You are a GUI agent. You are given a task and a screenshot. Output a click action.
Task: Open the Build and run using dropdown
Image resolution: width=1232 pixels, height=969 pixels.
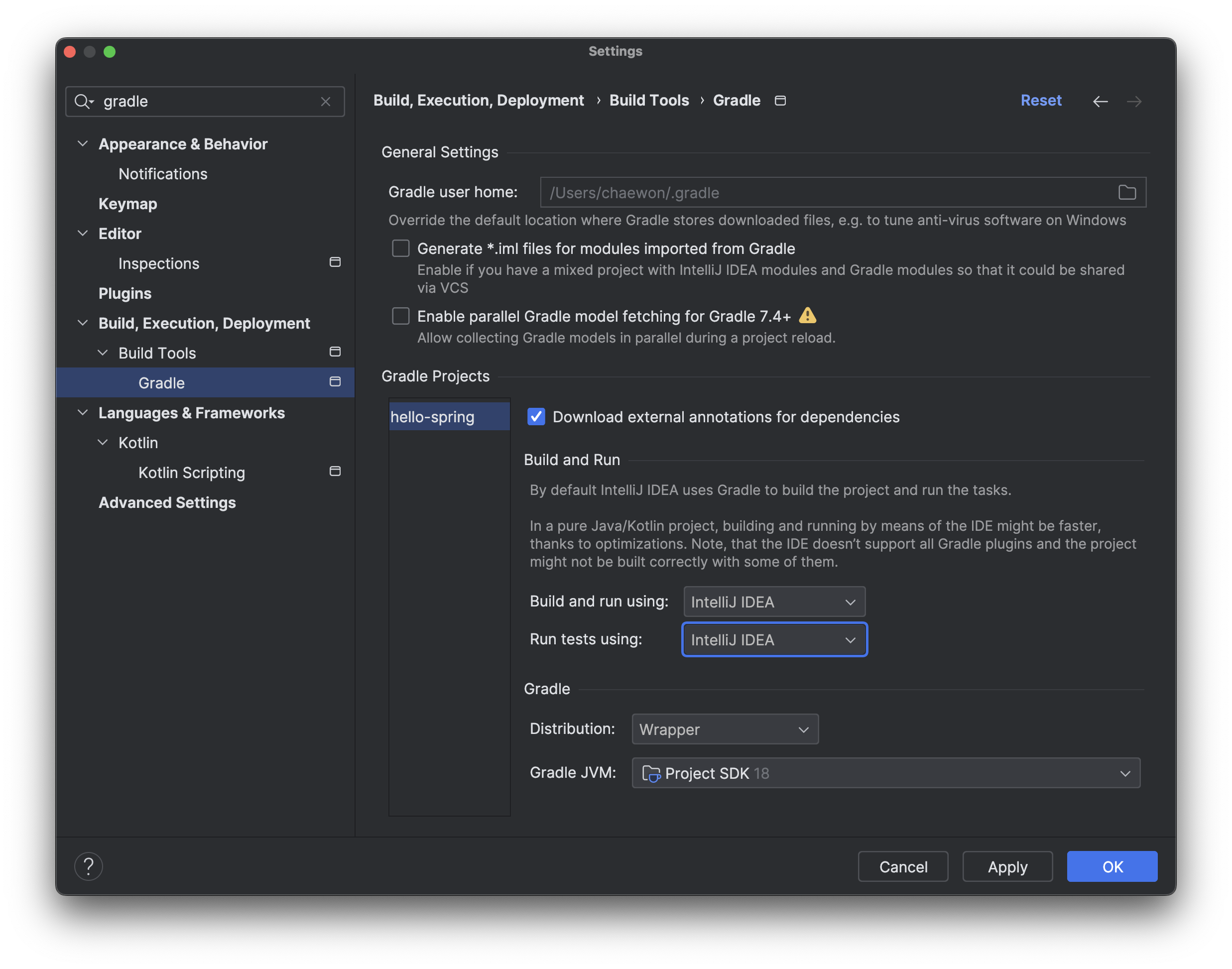(774, 602)
